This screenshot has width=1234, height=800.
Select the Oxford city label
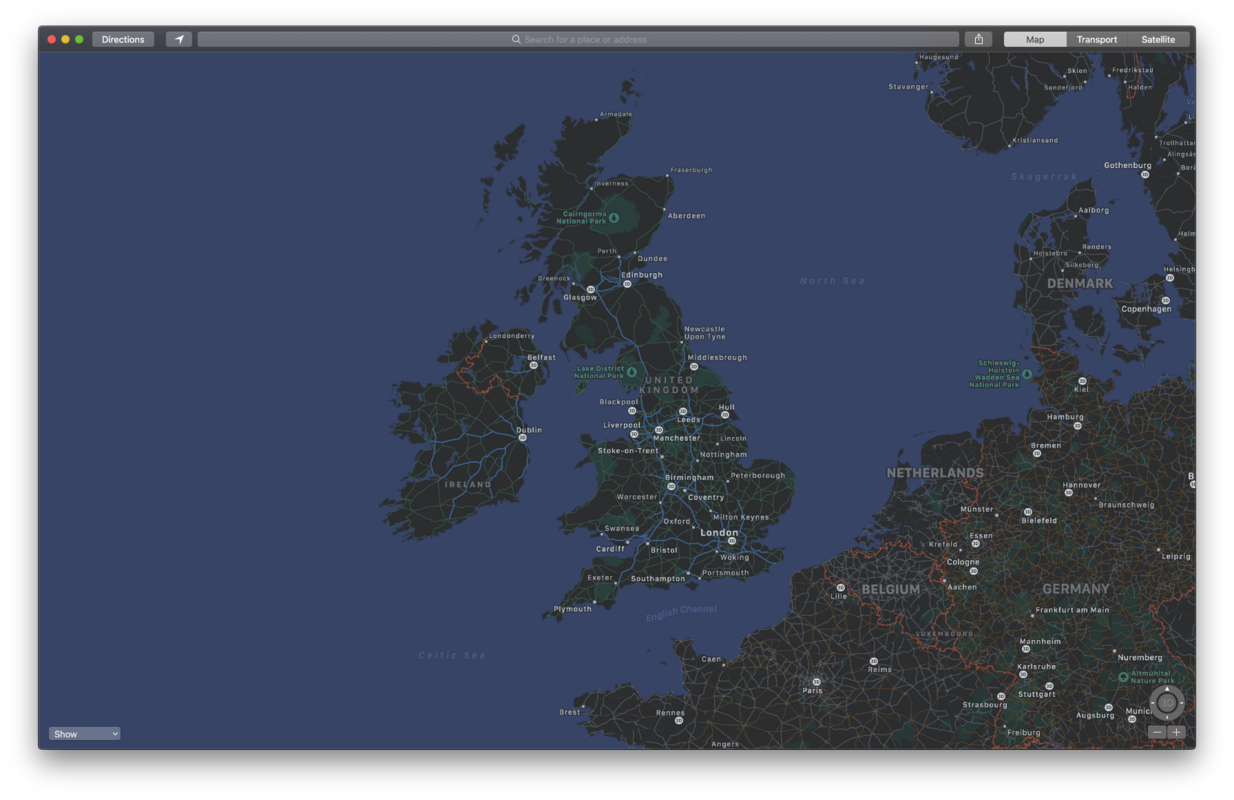(x=677, y=521)
